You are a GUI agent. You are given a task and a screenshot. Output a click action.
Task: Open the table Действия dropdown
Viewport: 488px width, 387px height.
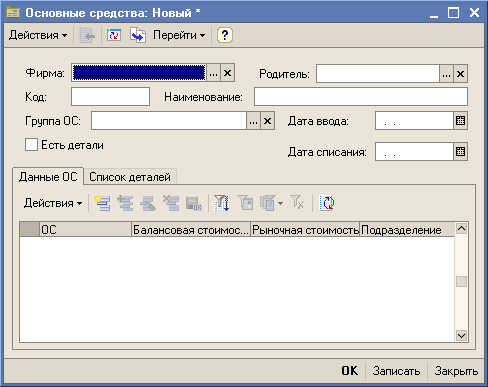click(x=53, y=203)
